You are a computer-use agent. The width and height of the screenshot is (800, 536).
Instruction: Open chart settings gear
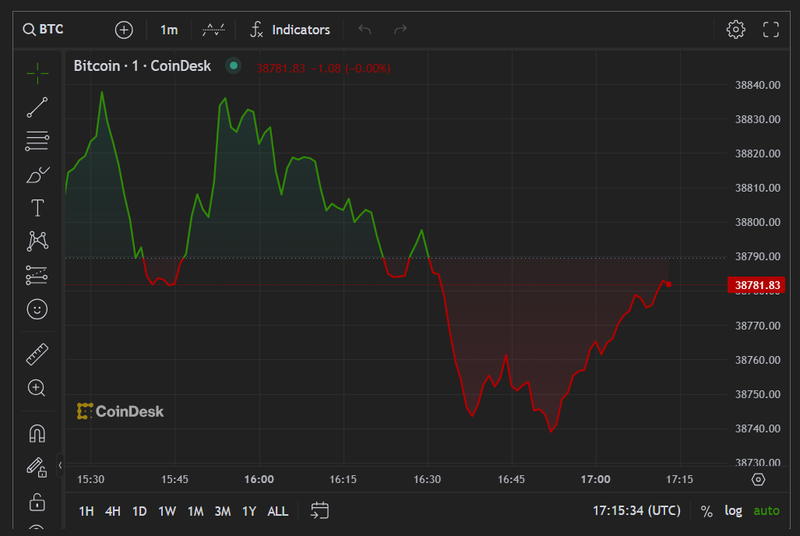click(735, 30)
